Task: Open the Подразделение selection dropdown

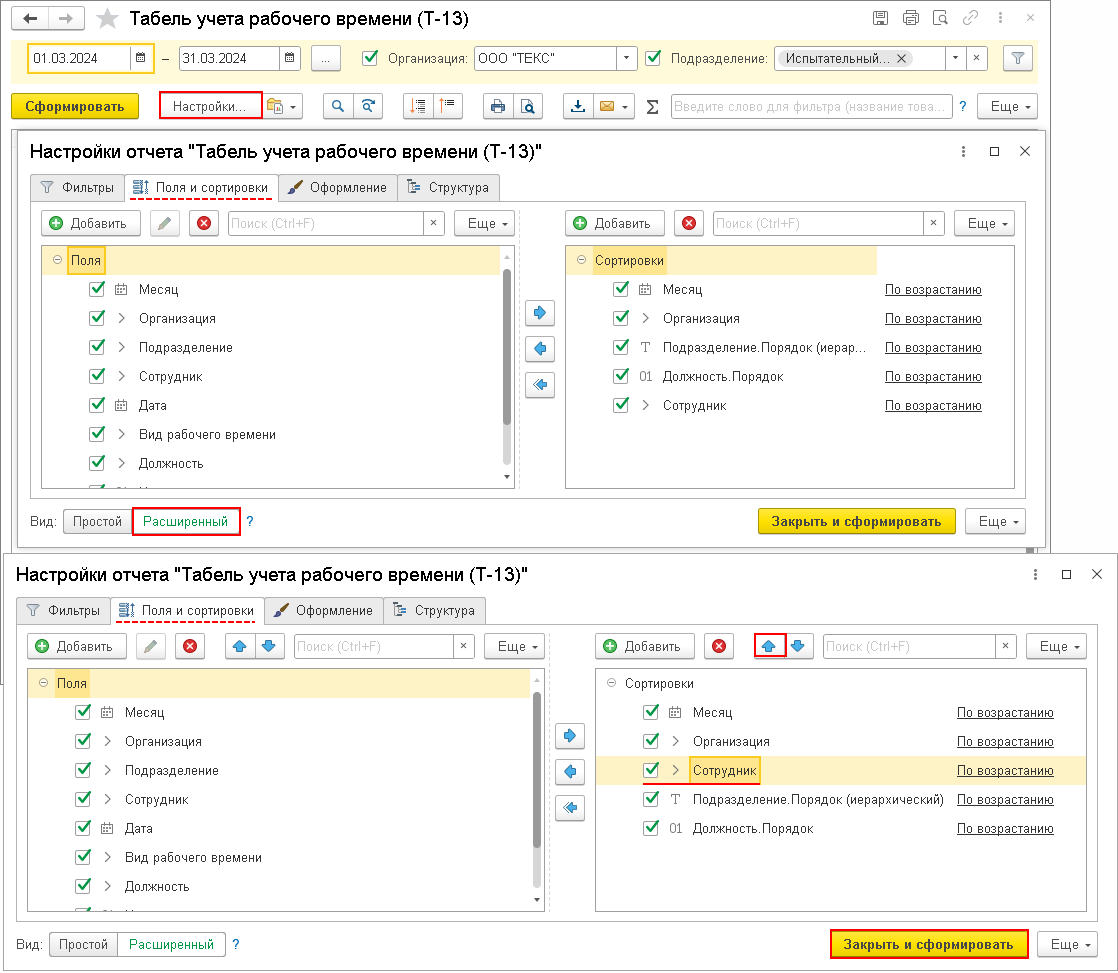Action: (955, 58)
